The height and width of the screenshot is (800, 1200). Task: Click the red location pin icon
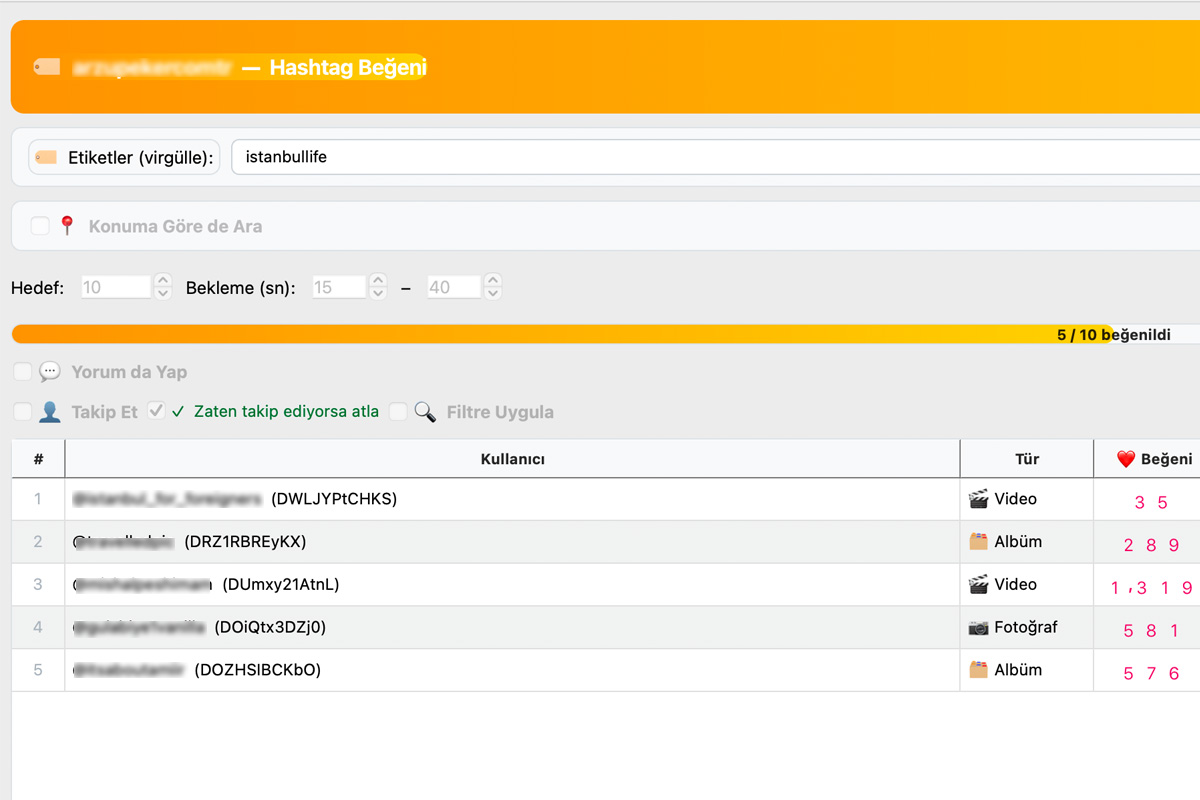coord(67,226)
